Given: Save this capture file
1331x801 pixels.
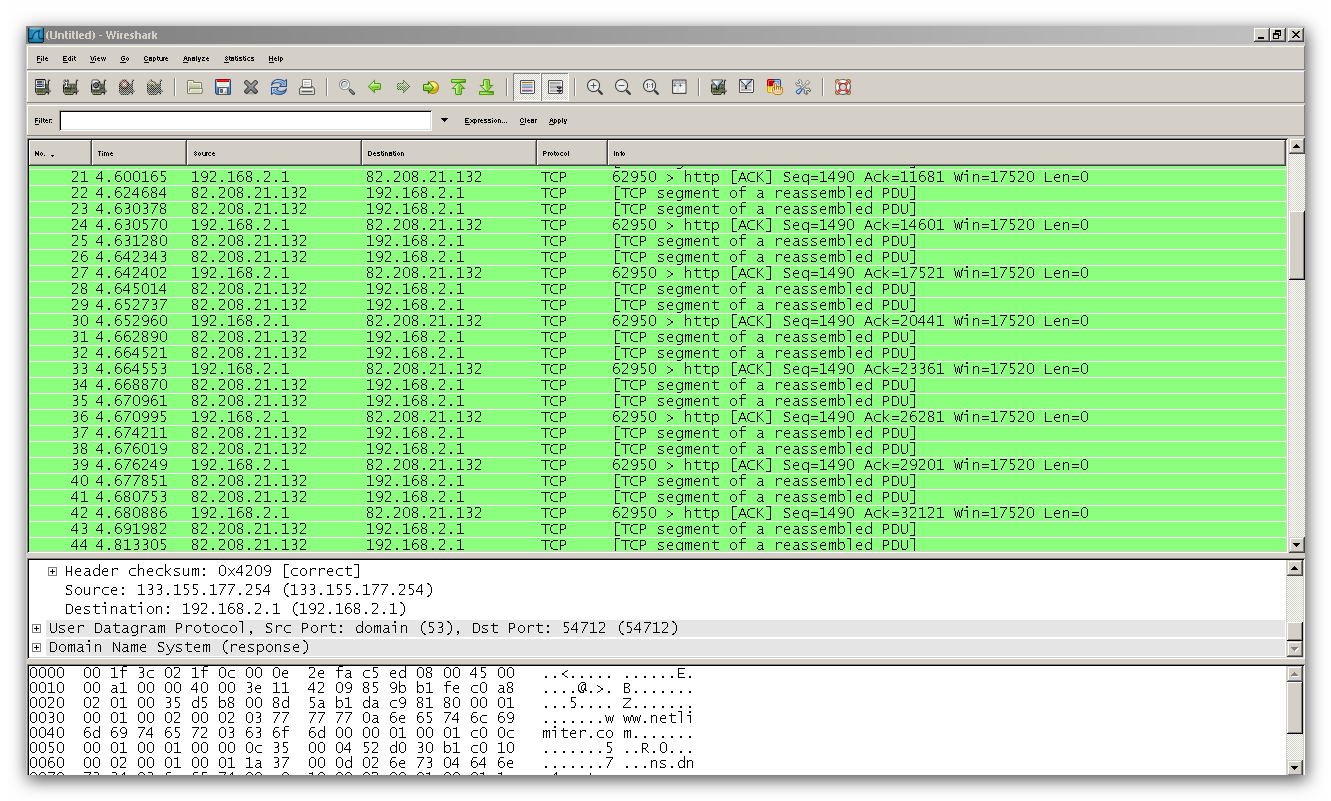Looking at the screenshot, I should 223,87.
